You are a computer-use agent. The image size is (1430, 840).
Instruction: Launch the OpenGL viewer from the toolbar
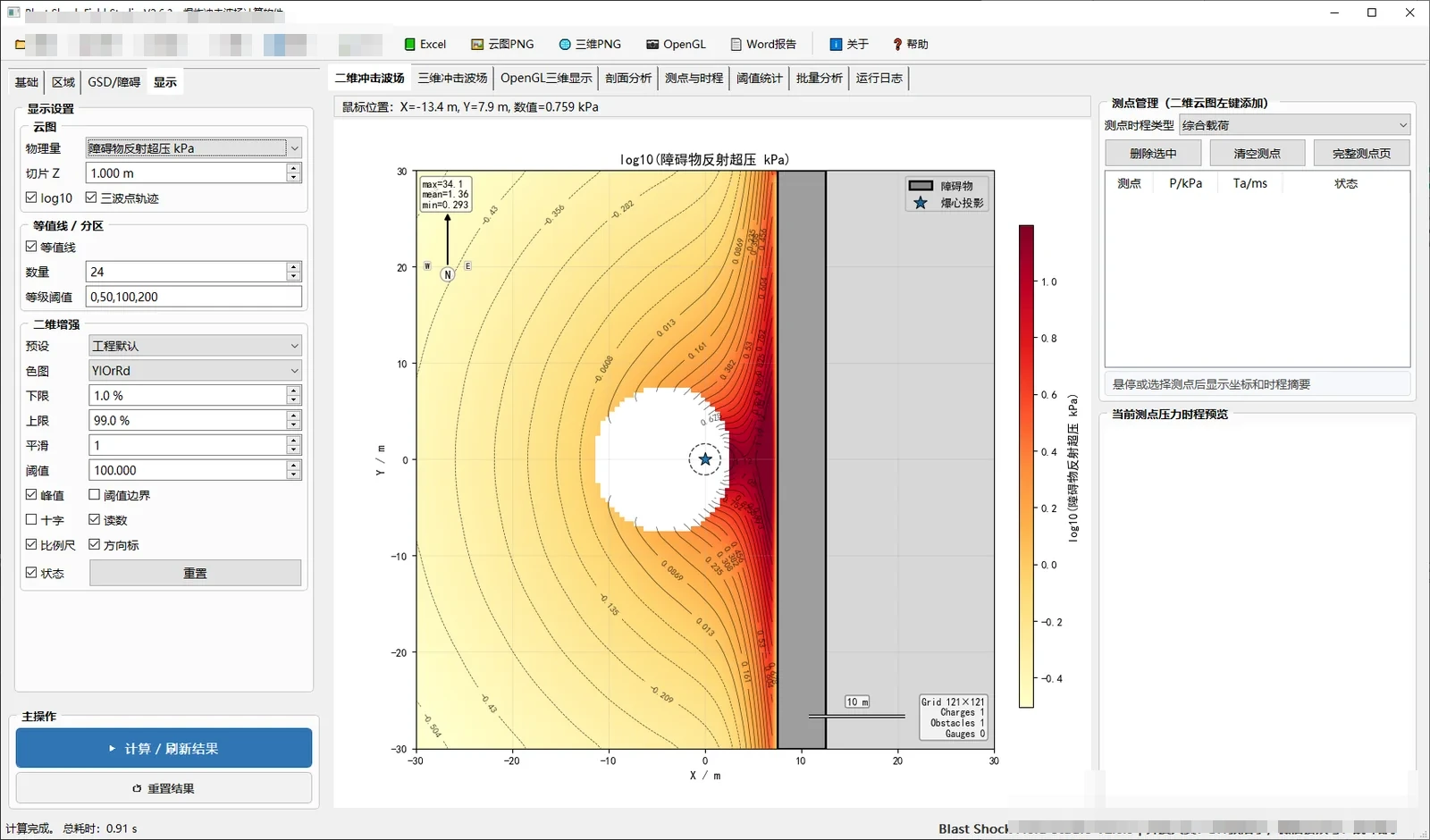tap(677, 45)
